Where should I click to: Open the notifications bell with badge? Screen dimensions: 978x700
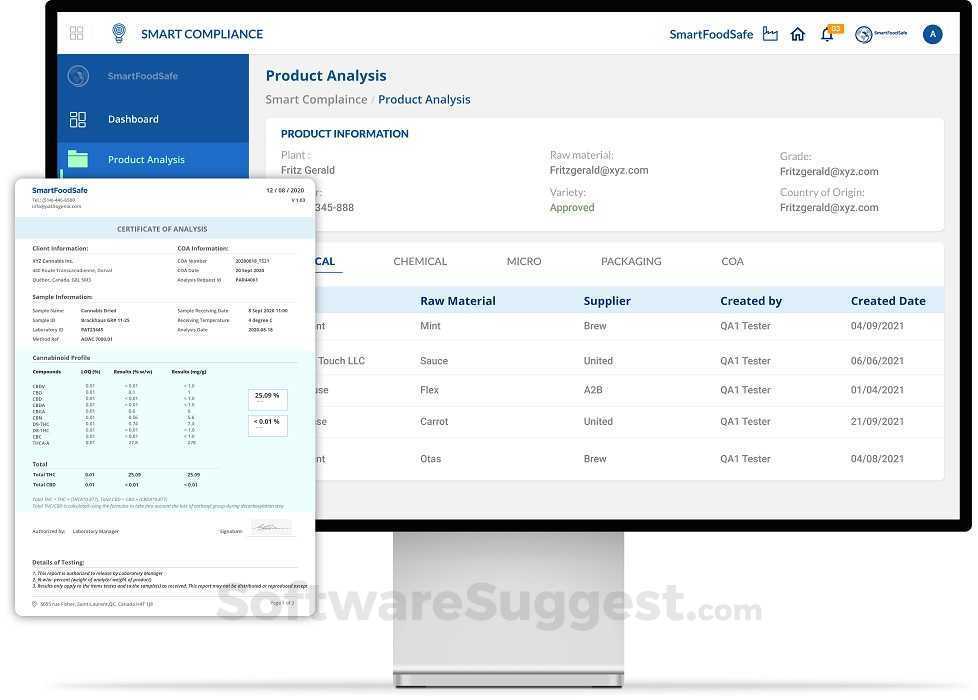pyautogui.click(x=827, y=34)
